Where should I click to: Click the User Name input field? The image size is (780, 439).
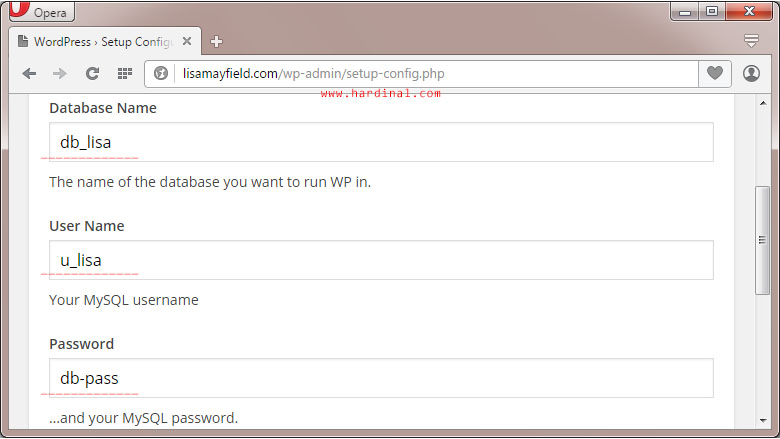tap(381, 260)
